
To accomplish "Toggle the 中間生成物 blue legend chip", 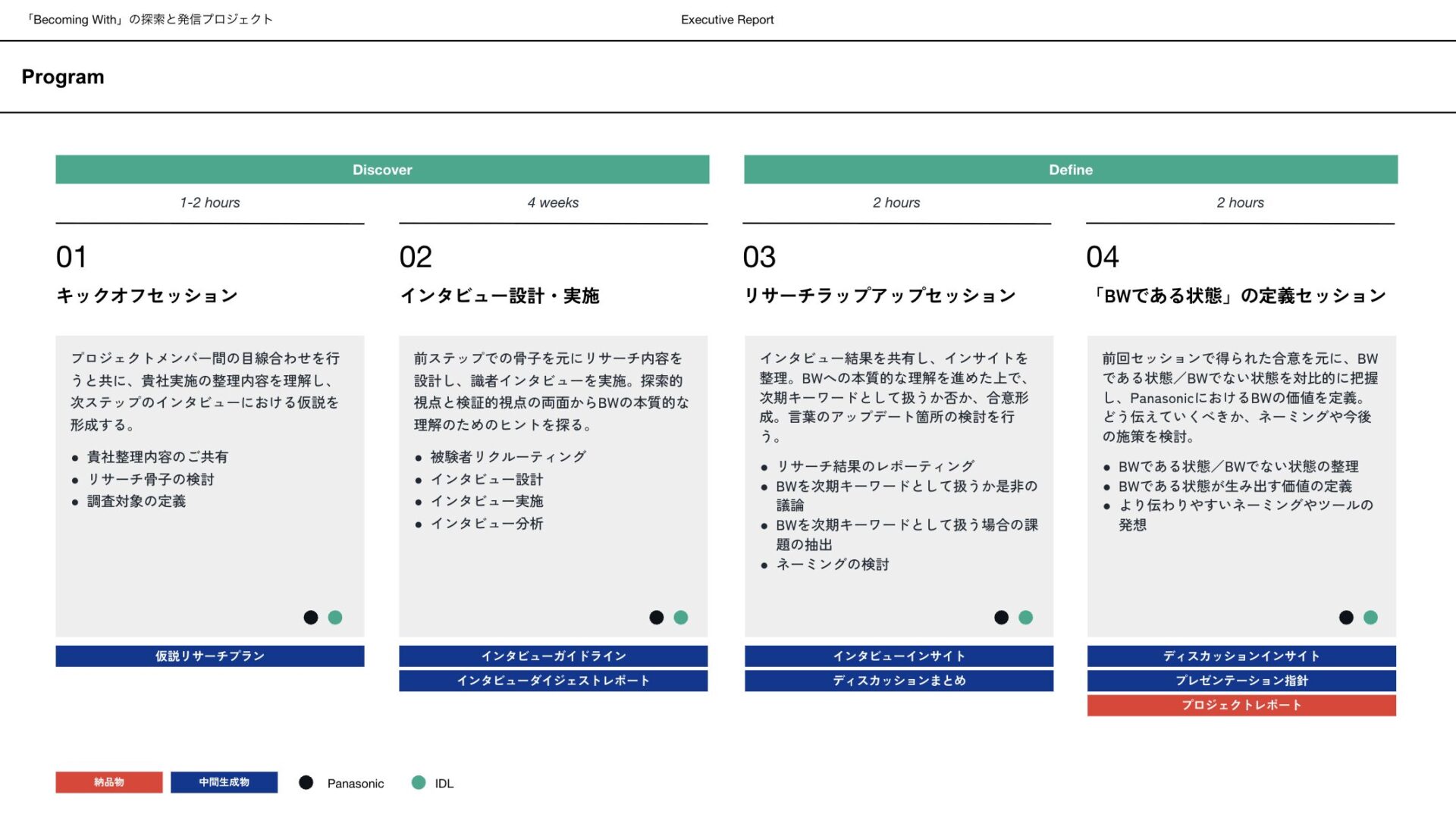I will pyautogui.click(x=224, y=781).
